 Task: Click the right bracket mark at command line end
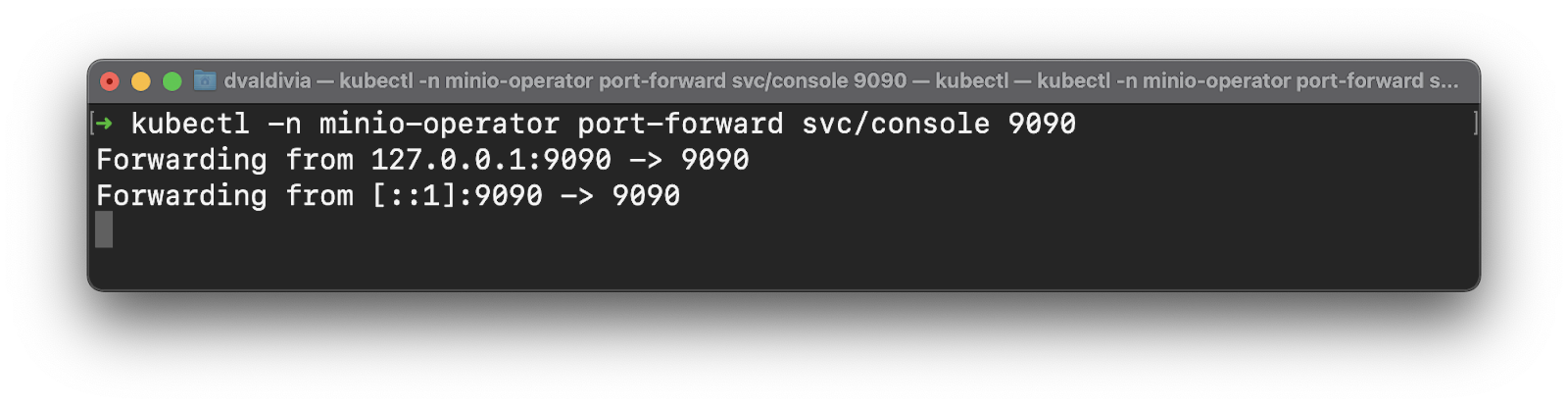[x=1475, y=123]
